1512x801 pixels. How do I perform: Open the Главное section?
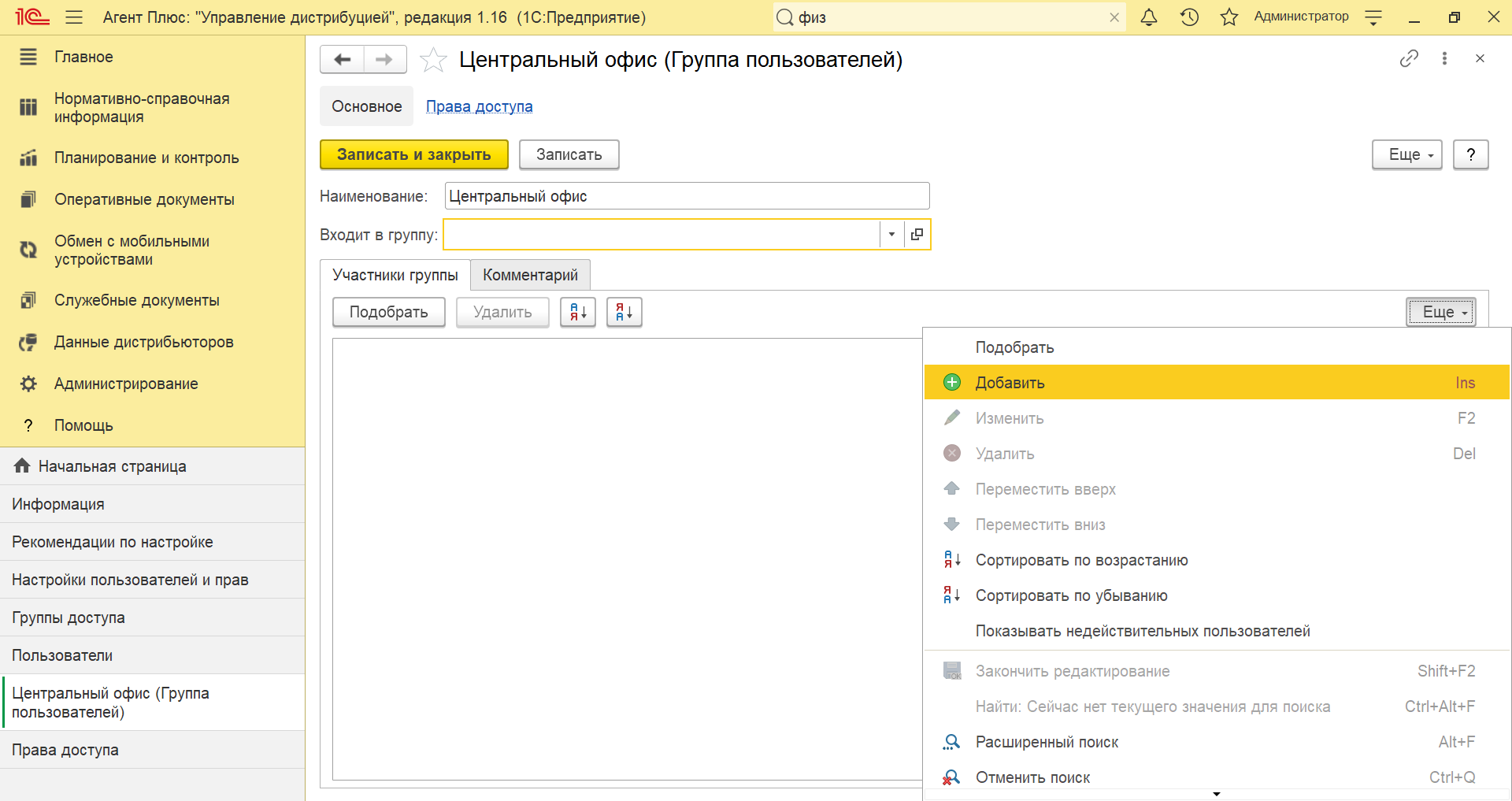(x=152, y=57)
